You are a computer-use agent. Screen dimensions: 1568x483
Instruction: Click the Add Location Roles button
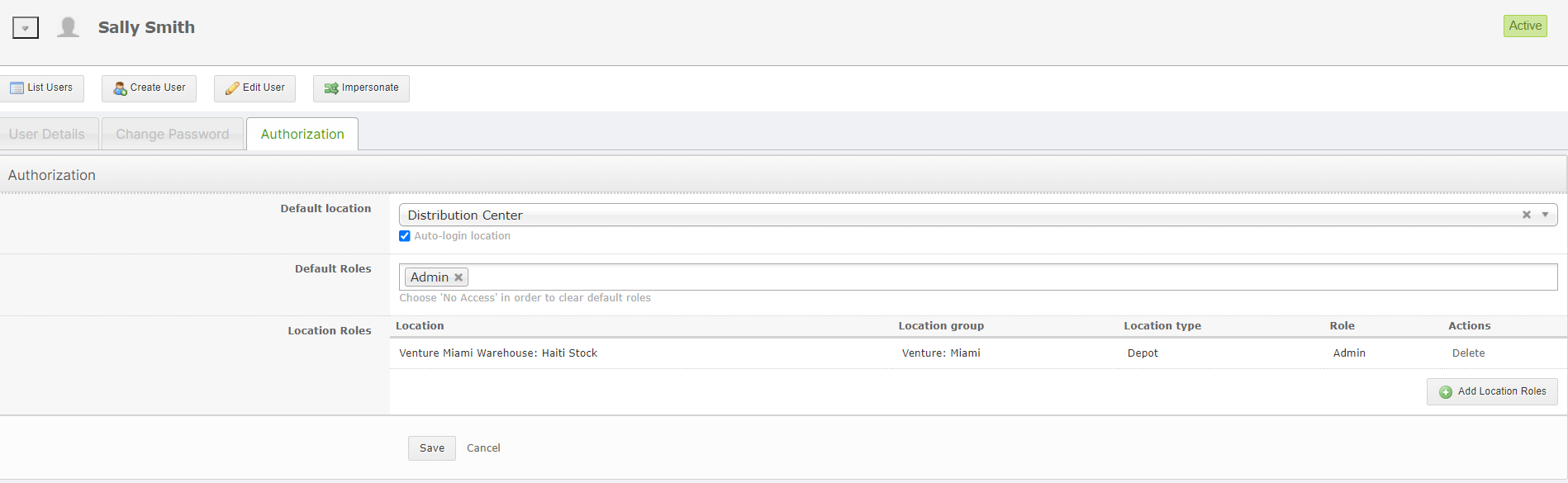pyautogui.click(x=1492, y=391)
